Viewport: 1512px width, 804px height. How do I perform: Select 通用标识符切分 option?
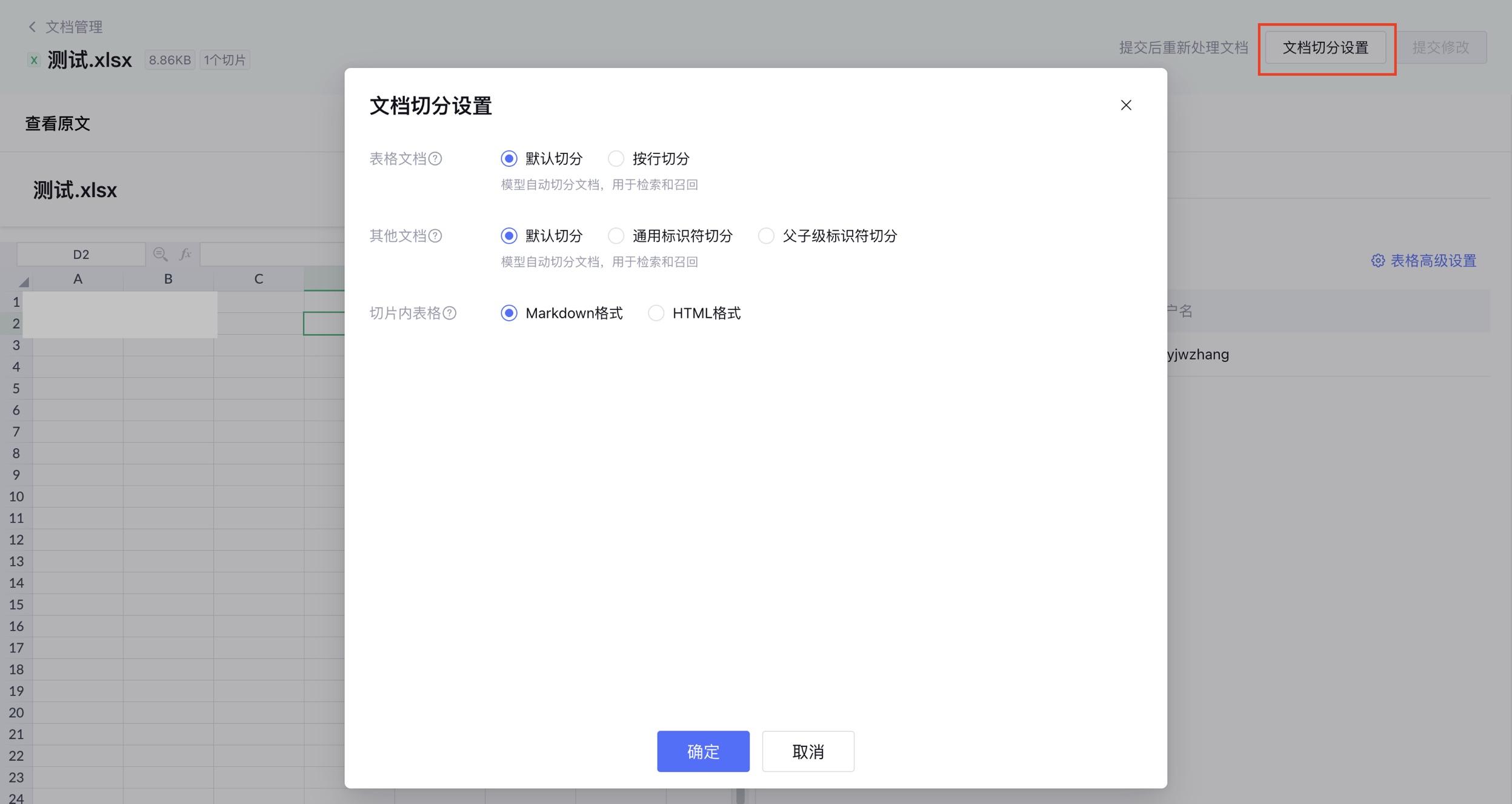616,236
